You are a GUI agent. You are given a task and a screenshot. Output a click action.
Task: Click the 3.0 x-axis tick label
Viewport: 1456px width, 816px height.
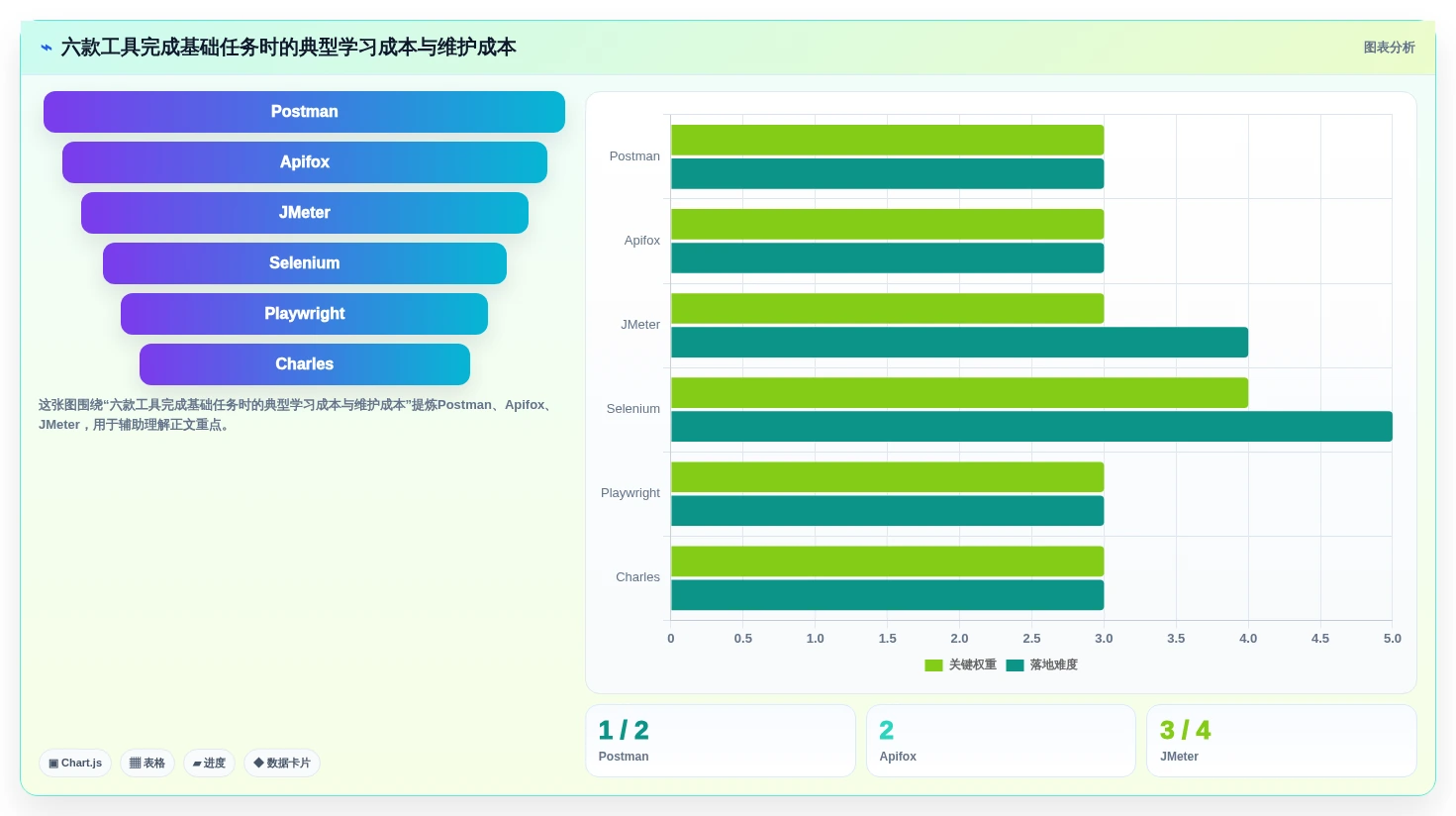1104,639
